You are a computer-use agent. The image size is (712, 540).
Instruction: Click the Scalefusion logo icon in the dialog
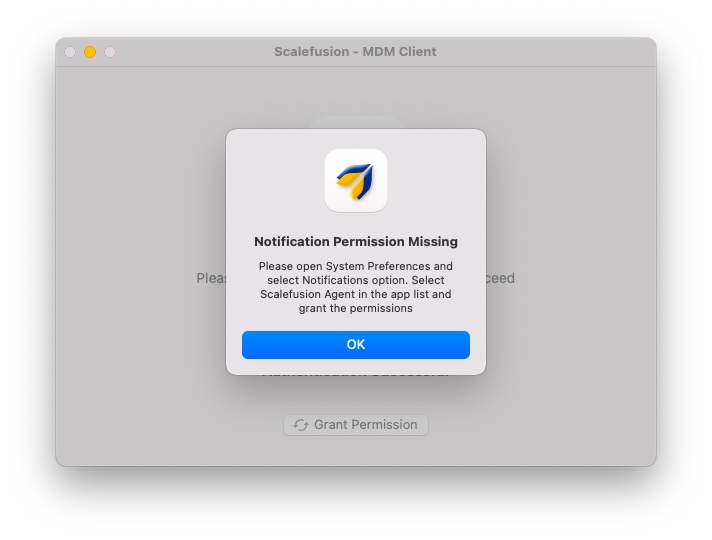(x=356, y=180)
